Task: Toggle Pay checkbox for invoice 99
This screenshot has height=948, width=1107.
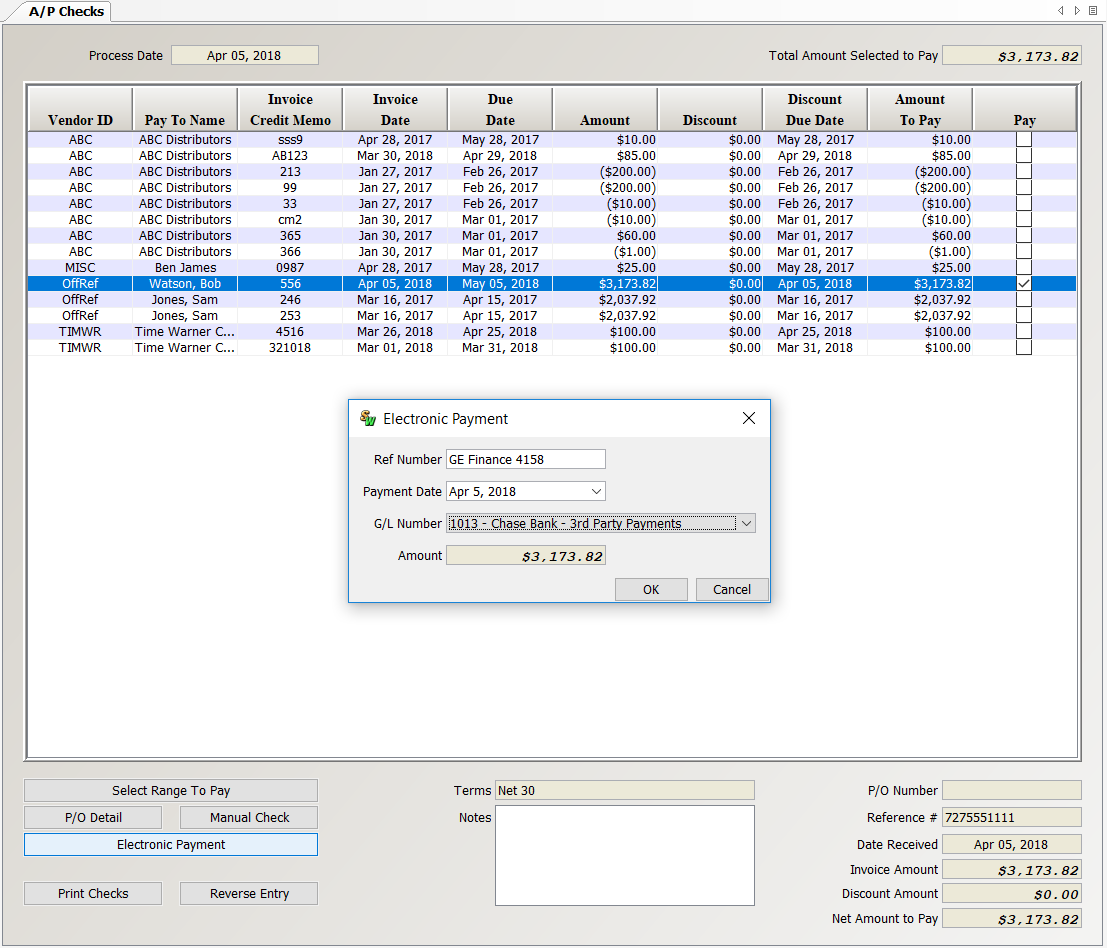Action: 1024,188
